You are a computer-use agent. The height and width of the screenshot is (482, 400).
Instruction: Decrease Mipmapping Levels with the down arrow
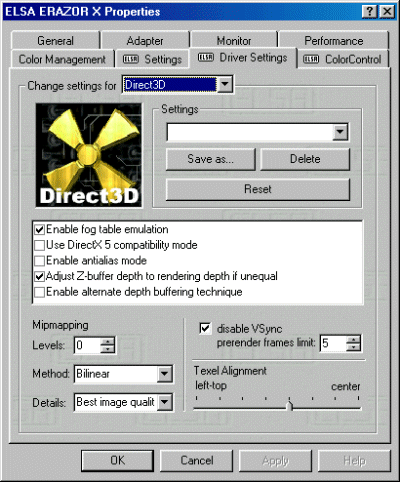pyautogui.click(x=107, y=349)
